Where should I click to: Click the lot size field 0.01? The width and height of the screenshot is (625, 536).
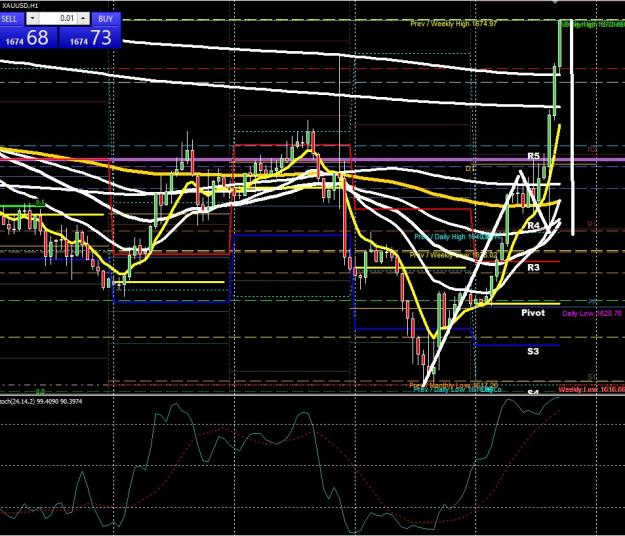click(58, 18)
